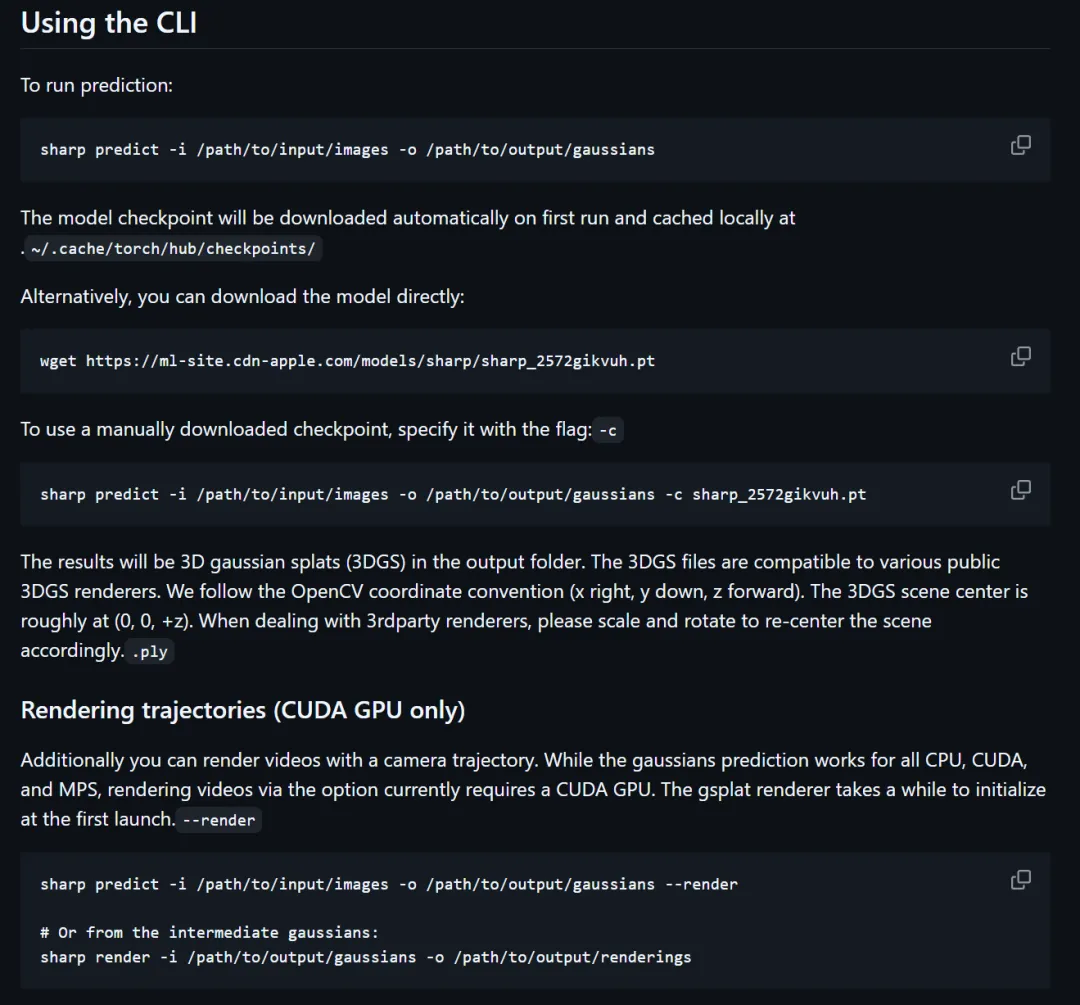Click the inline --render option code

coord(219,820)
